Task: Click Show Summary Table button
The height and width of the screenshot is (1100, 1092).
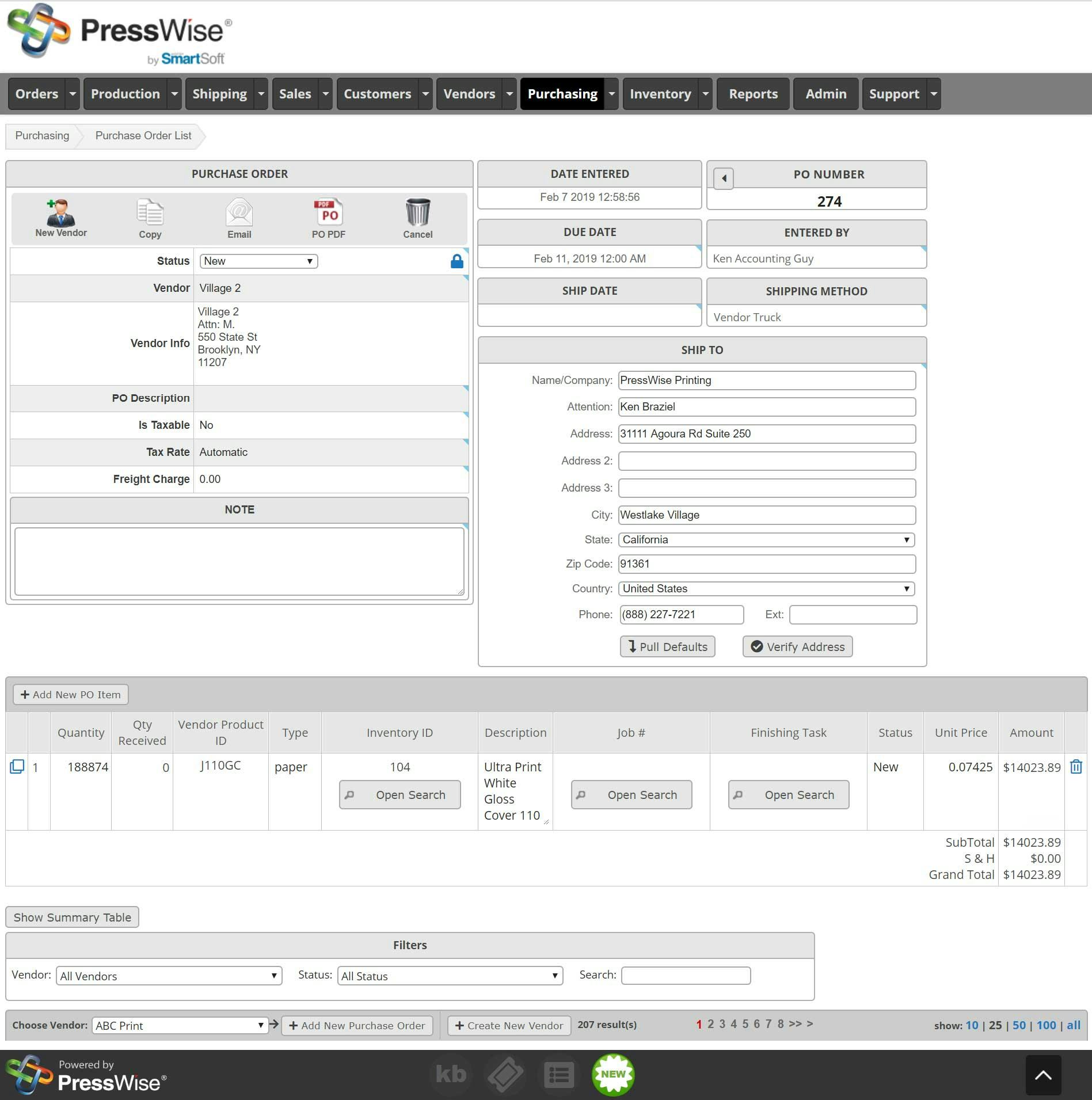Action: (72, 917)
